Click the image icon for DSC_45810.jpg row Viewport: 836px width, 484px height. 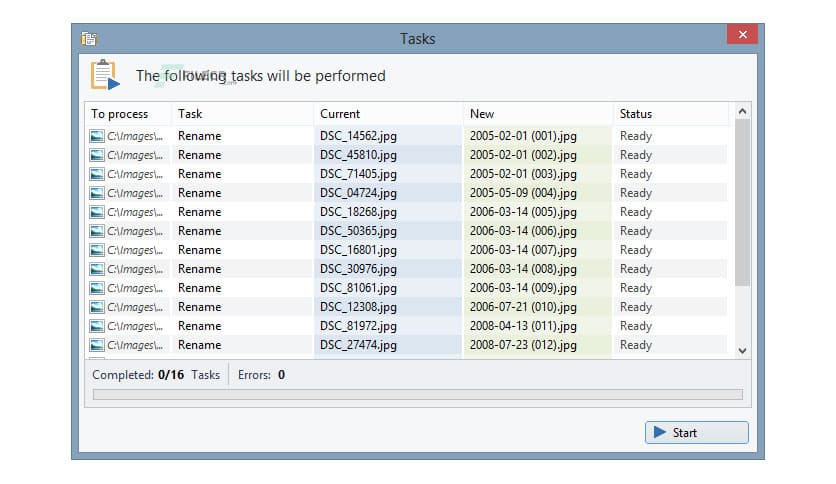point(97,155)
